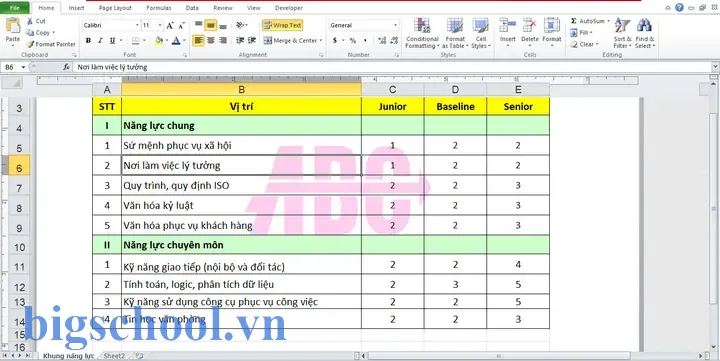Open Cell Styles gallery
This screenshot has height=361, width=720.
[481, 33]
